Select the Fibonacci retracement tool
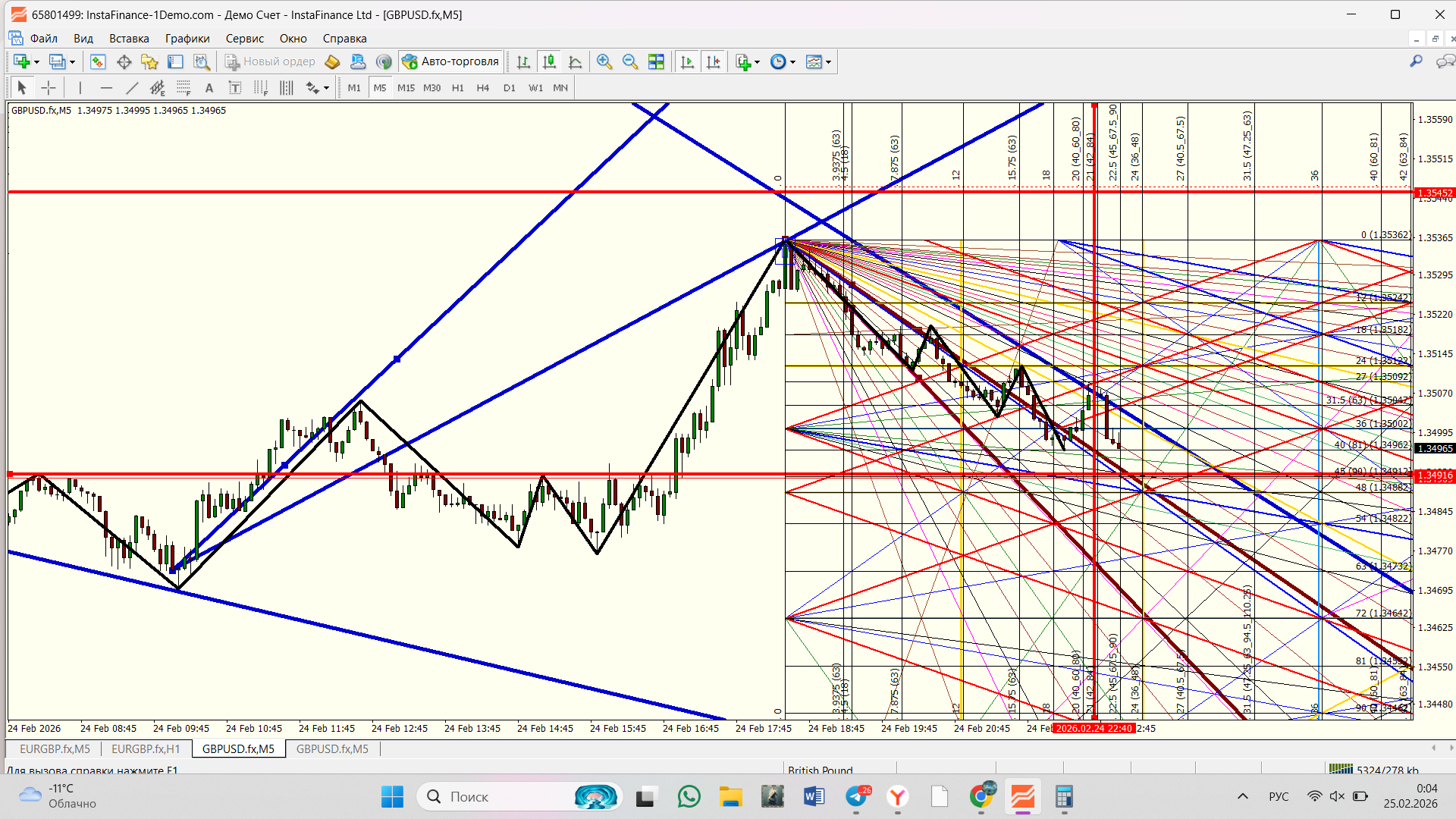 184,88
